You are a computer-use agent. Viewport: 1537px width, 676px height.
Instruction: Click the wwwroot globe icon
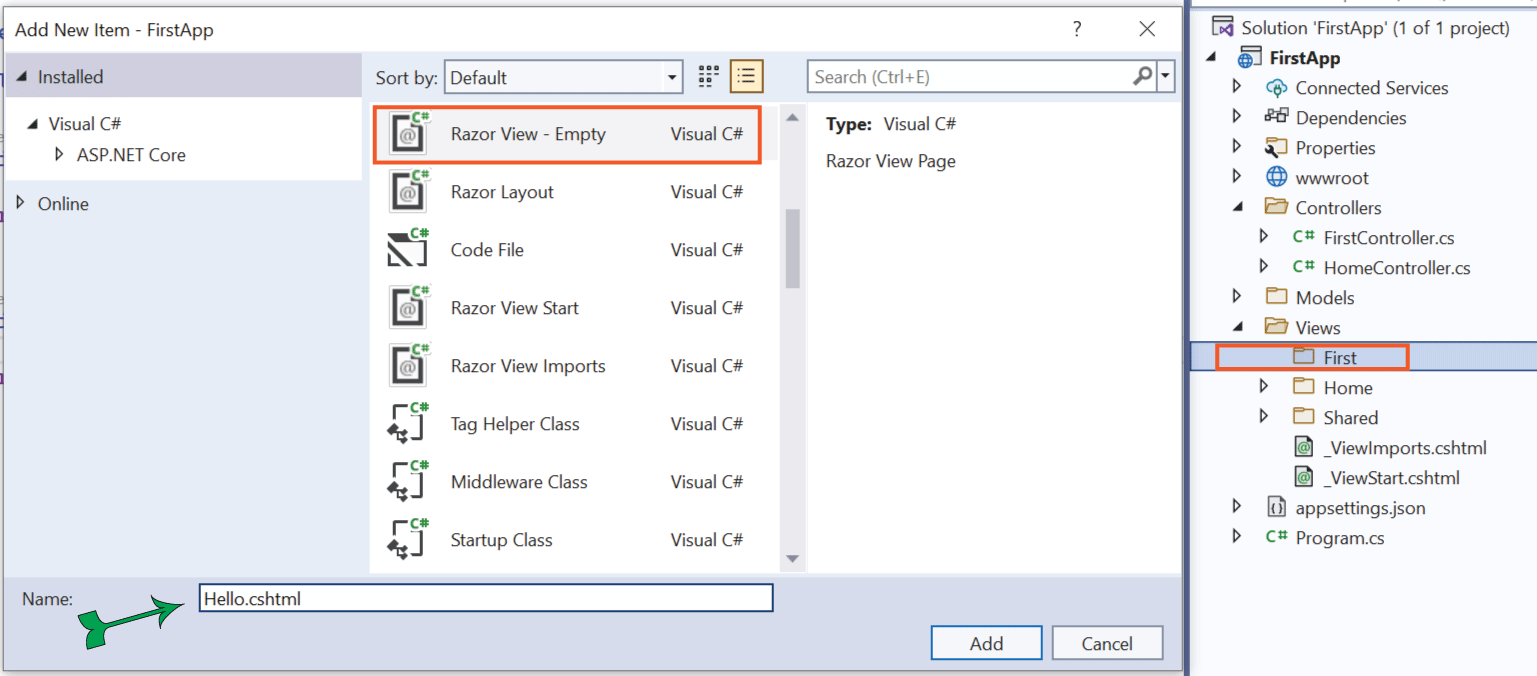point(1276,178)
